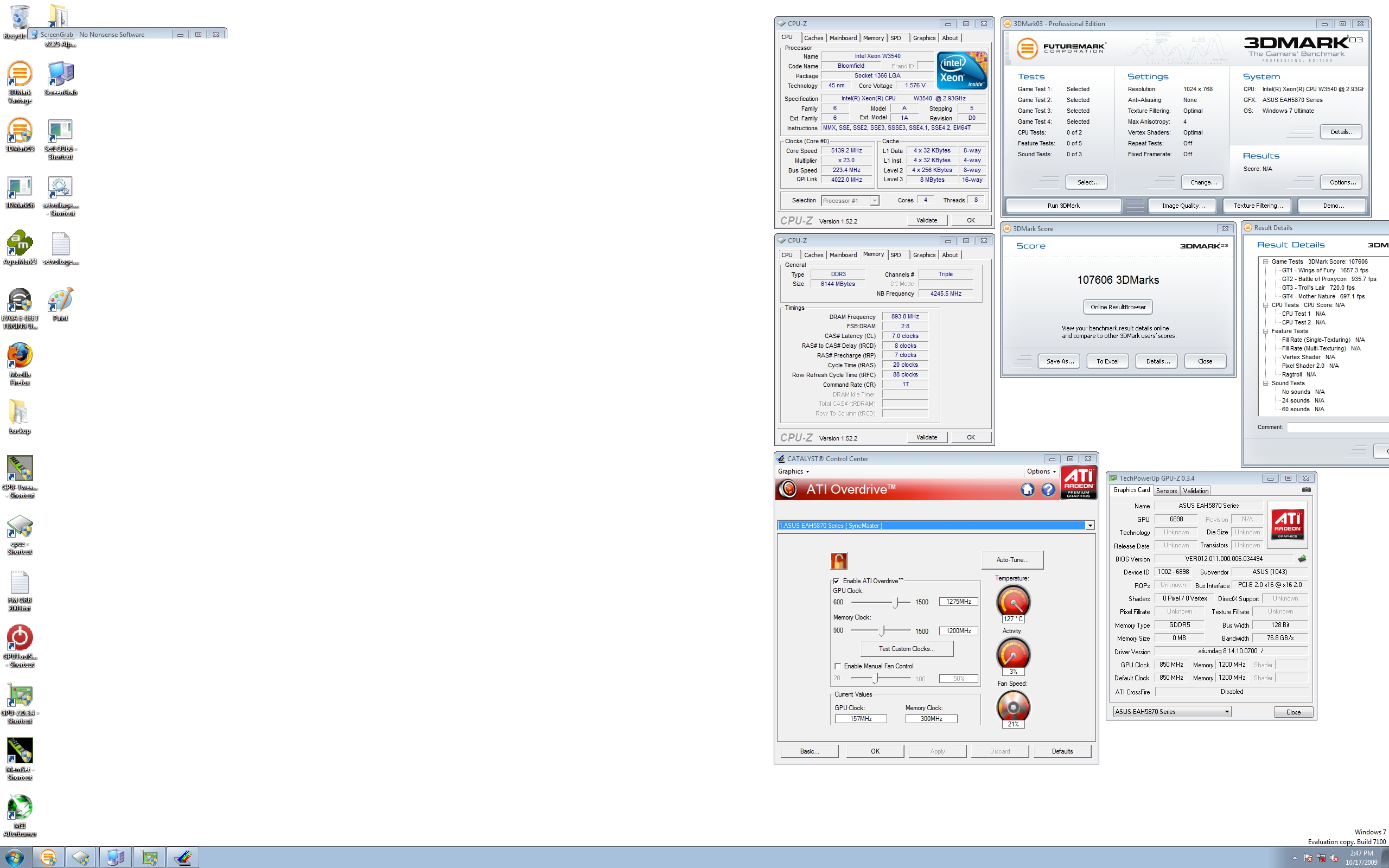The height and width of the screenshot is (868, 1389).
Task: Click the GPU Clock slider handle
Action: (895, 602)
